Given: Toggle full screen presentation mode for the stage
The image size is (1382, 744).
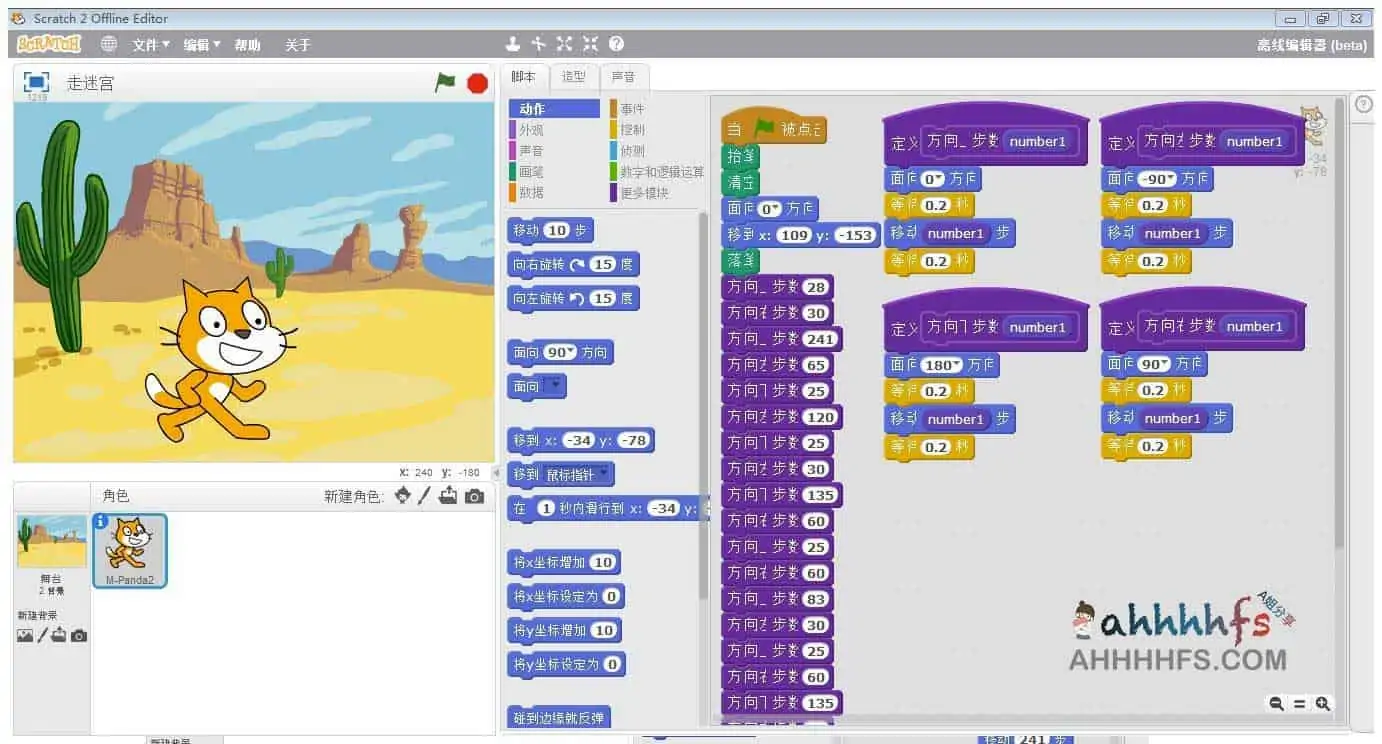Looking at the screenshot, I should click(37, 82).
